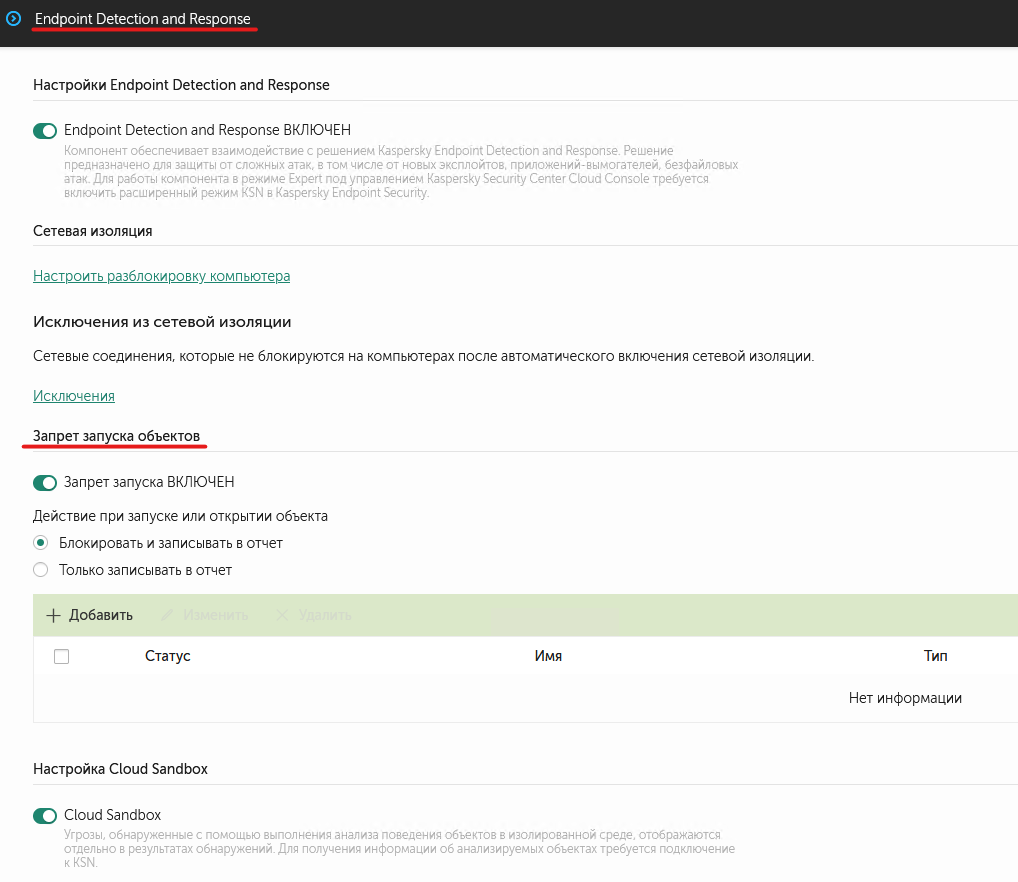The height and width of the screenshot is (882, 1018).
Task: Toggle Endpoint Detection and Response switch
Action: click(45, 131)
